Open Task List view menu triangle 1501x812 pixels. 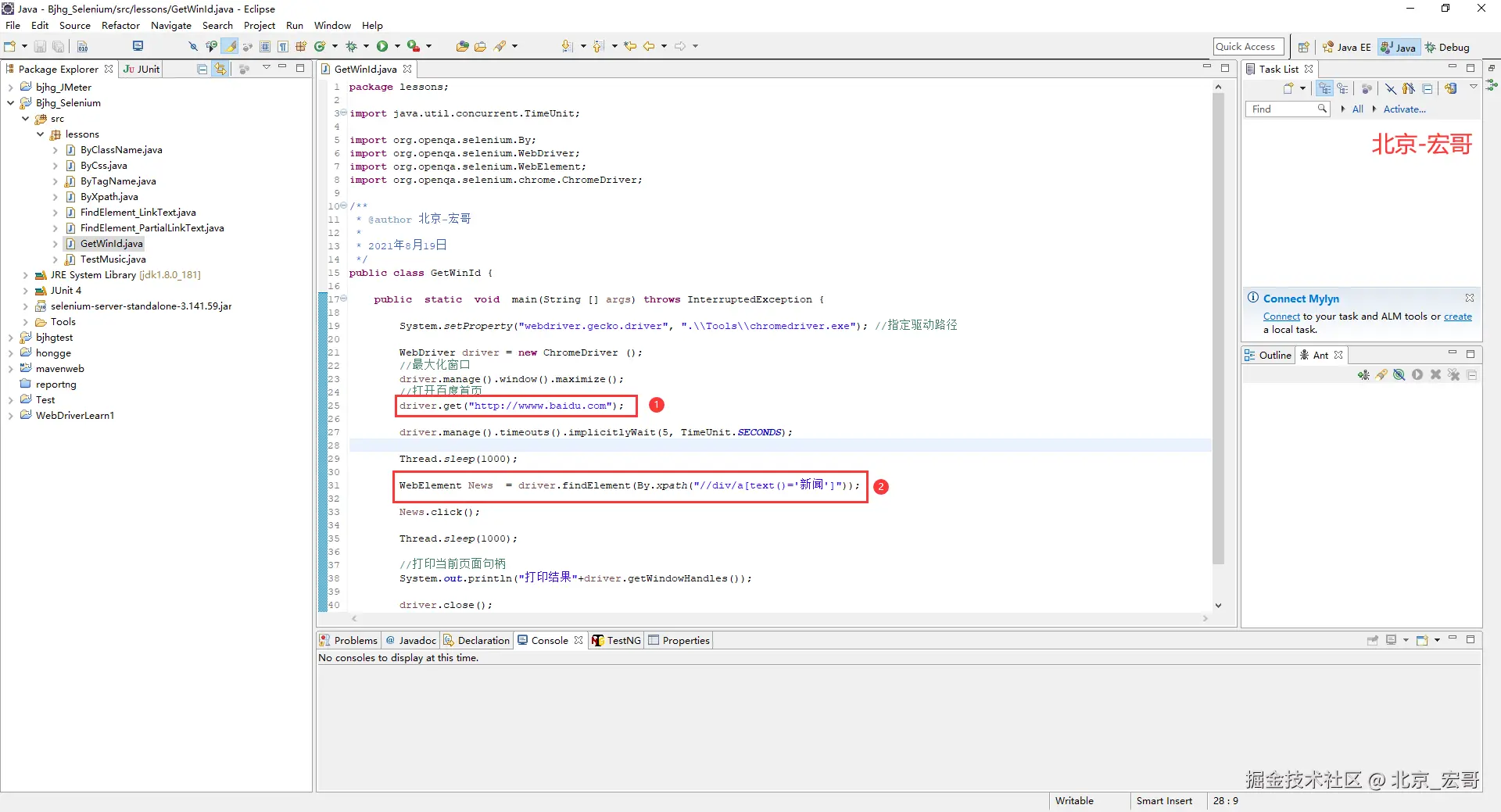[x=1473, y=87]
